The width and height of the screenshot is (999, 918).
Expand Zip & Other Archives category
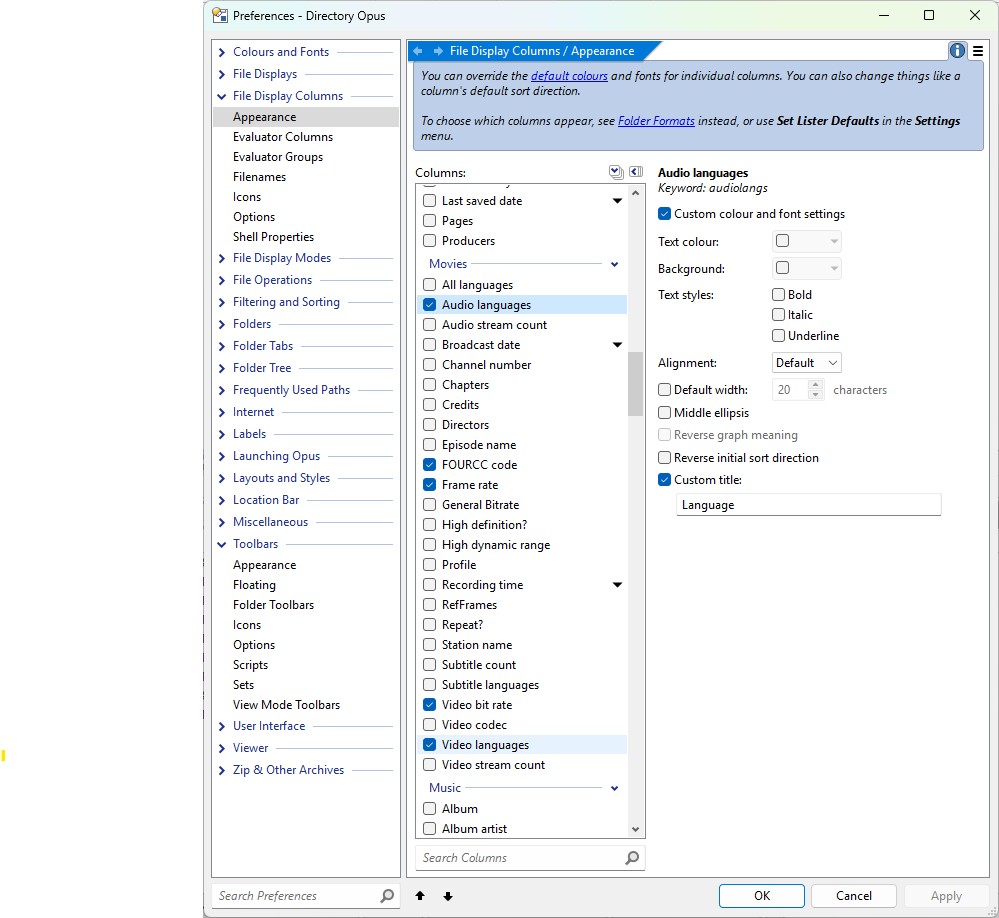(x=222, y=770)
